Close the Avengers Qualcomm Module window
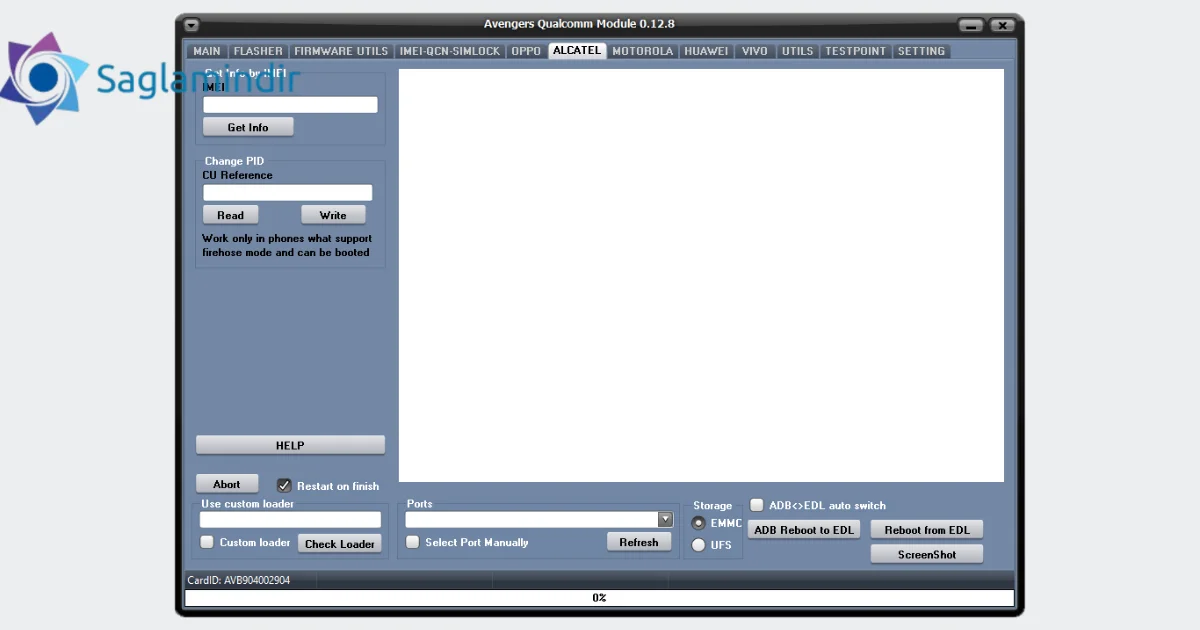The height and width of the screenshot is (630, 1200). [1002, 25]
